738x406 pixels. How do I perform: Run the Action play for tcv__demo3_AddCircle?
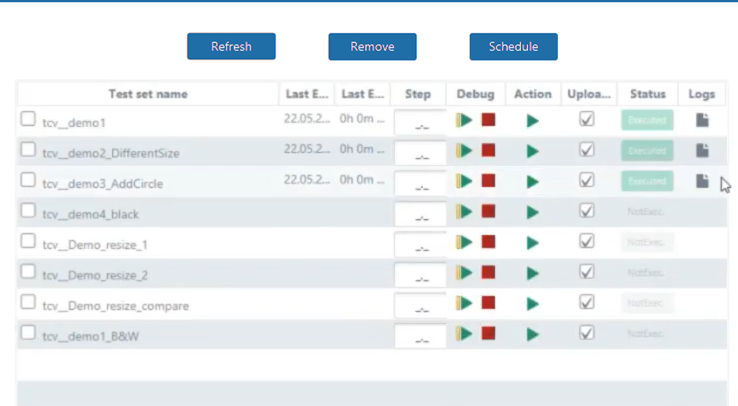click(532, 182)
